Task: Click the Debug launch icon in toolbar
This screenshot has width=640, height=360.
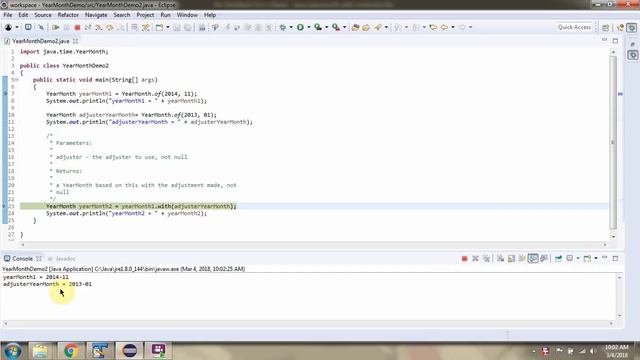Action: tap(282, 27)
